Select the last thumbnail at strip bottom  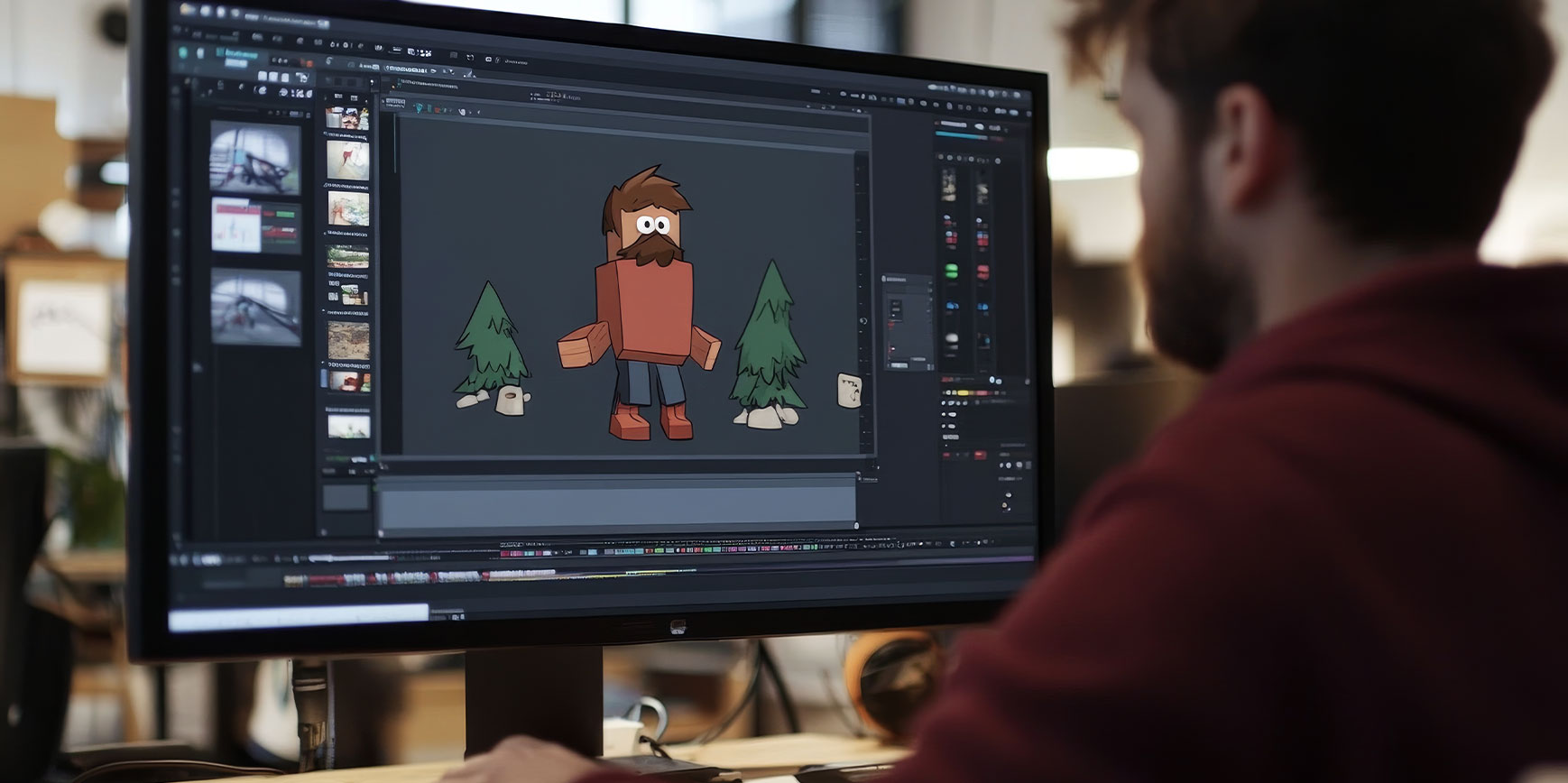coord(349,426)
